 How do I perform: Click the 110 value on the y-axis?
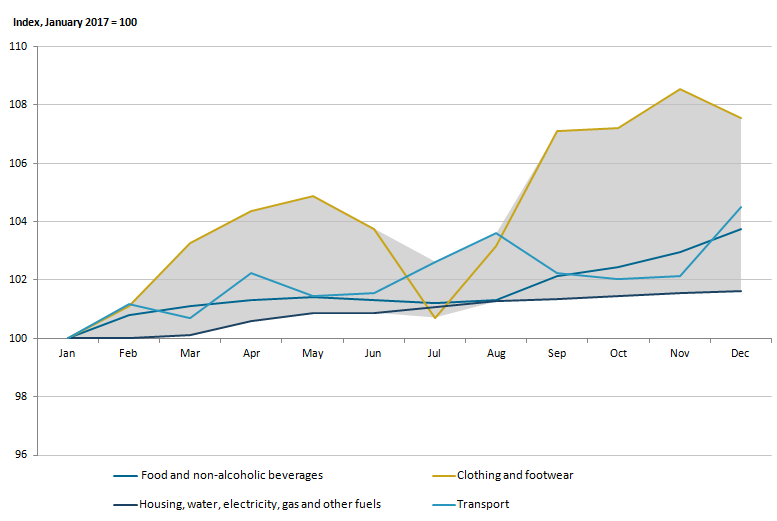(x=18, y=46)
